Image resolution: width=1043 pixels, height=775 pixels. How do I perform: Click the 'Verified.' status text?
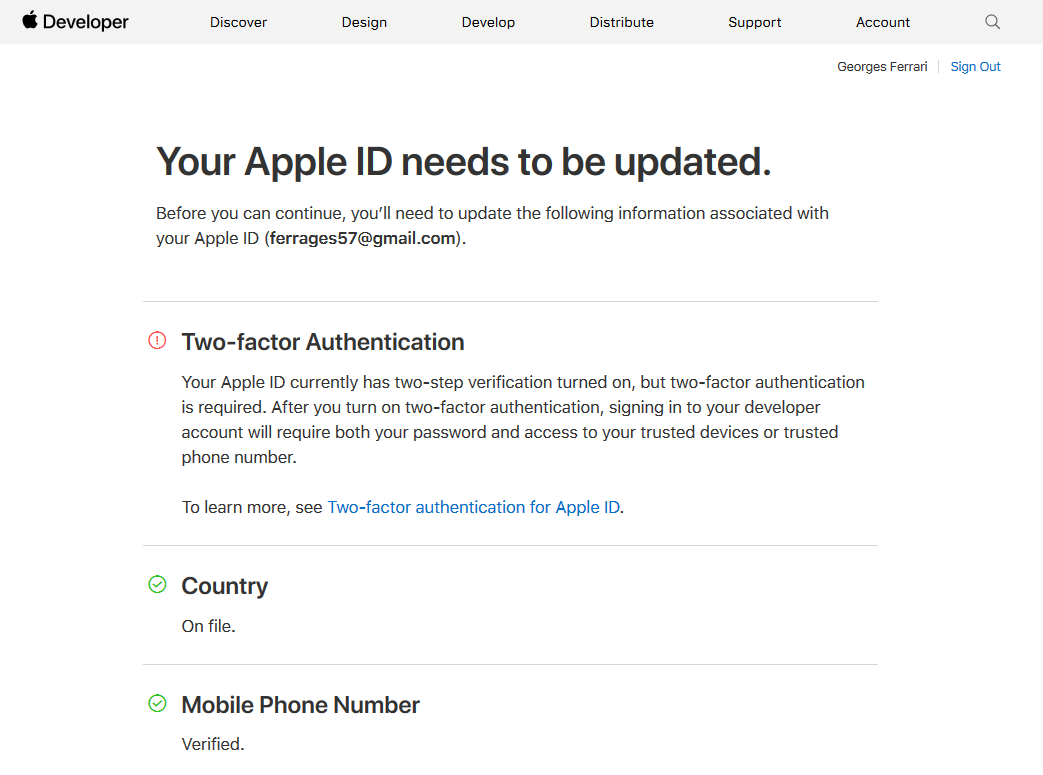(213, 744)
